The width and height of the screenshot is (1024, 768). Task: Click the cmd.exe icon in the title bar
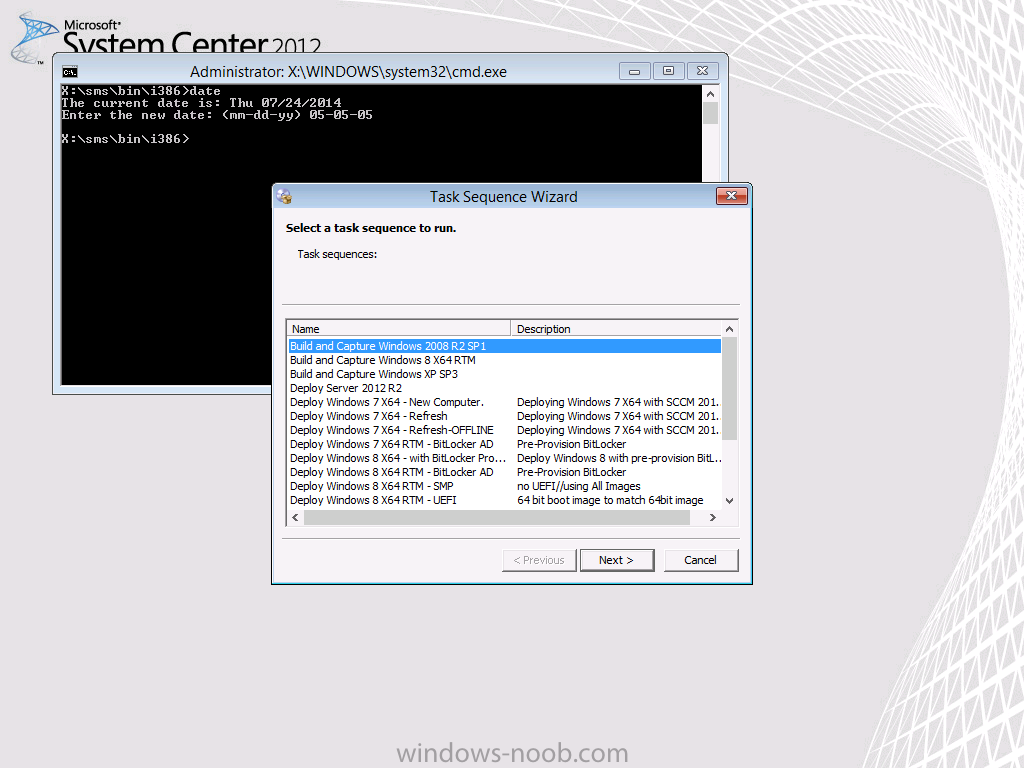coord(70,72)
